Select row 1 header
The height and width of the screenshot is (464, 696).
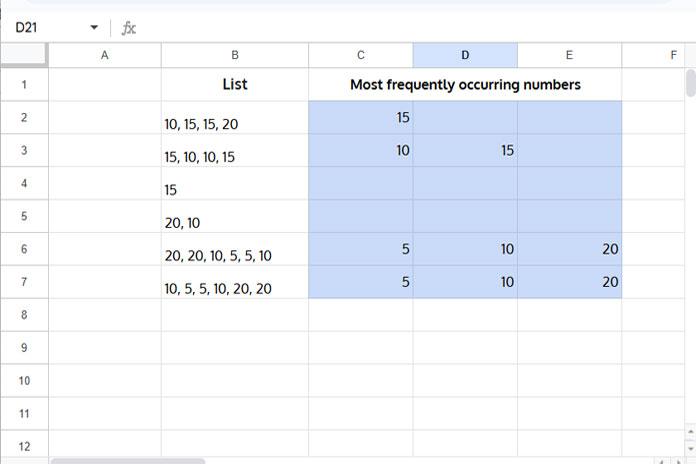24,85
